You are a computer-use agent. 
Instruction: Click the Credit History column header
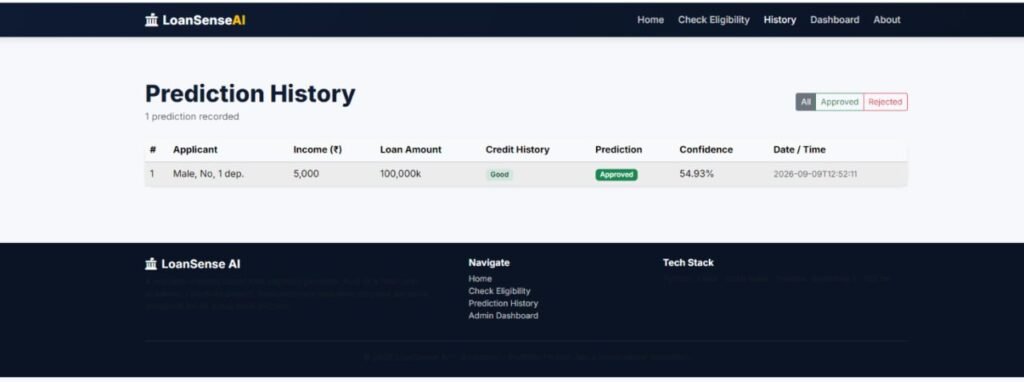[517, 150]
